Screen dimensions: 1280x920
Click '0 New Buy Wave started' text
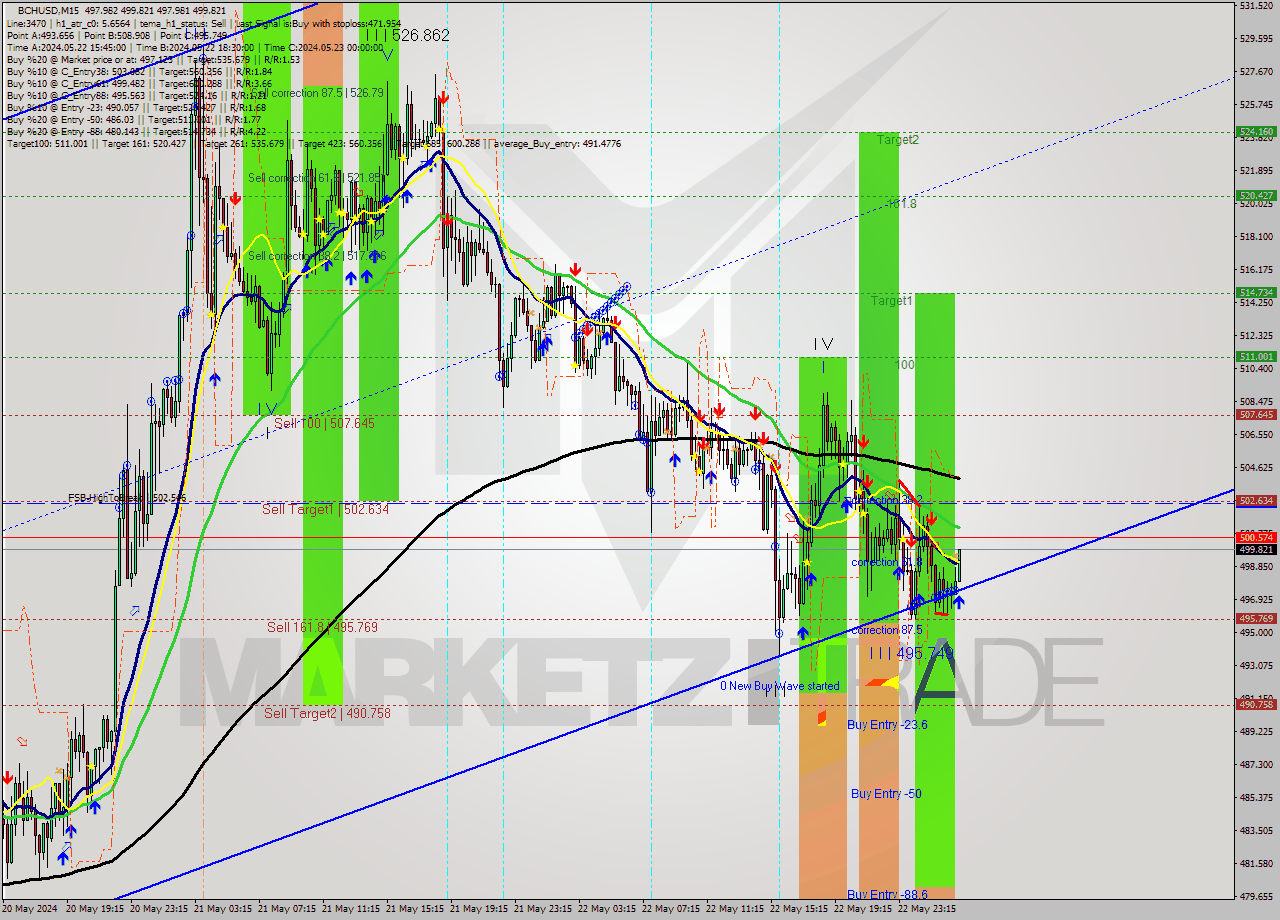click(x=779, y=686)
